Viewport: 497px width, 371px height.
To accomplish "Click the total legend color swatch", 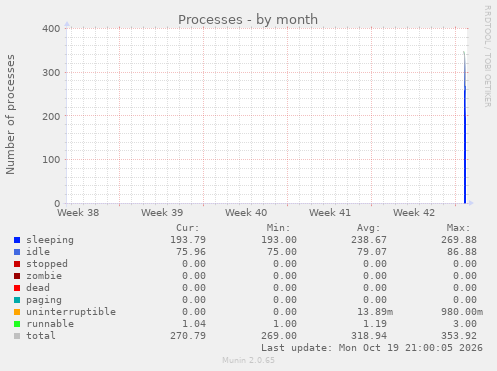I will (x=17, y=336).
